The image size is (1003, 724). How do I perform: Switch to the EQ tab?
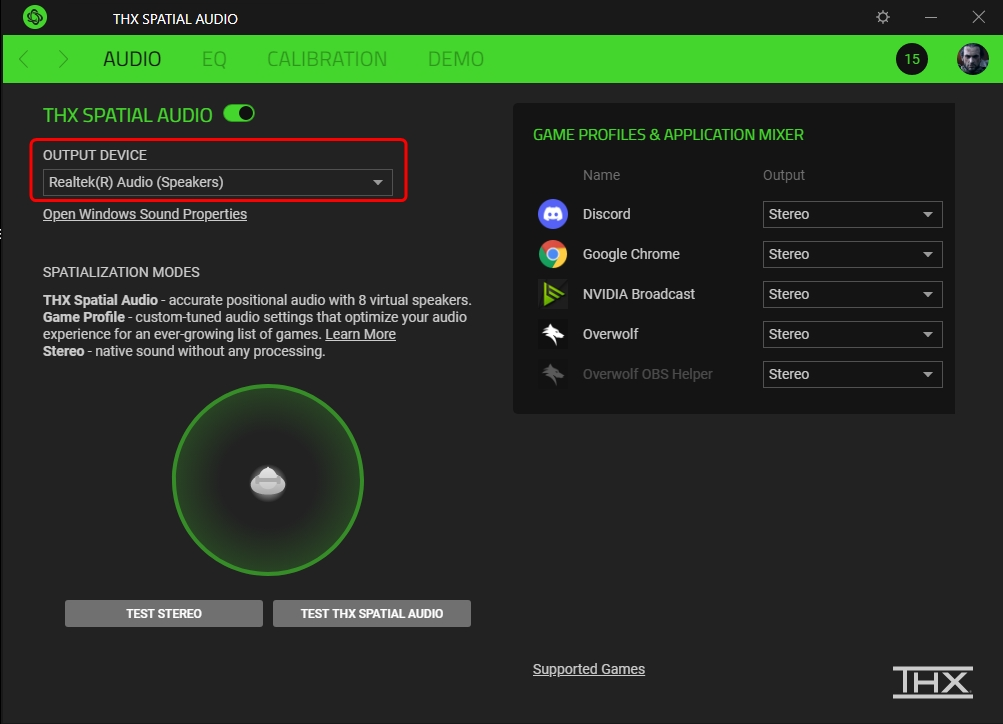coord(214,59)
